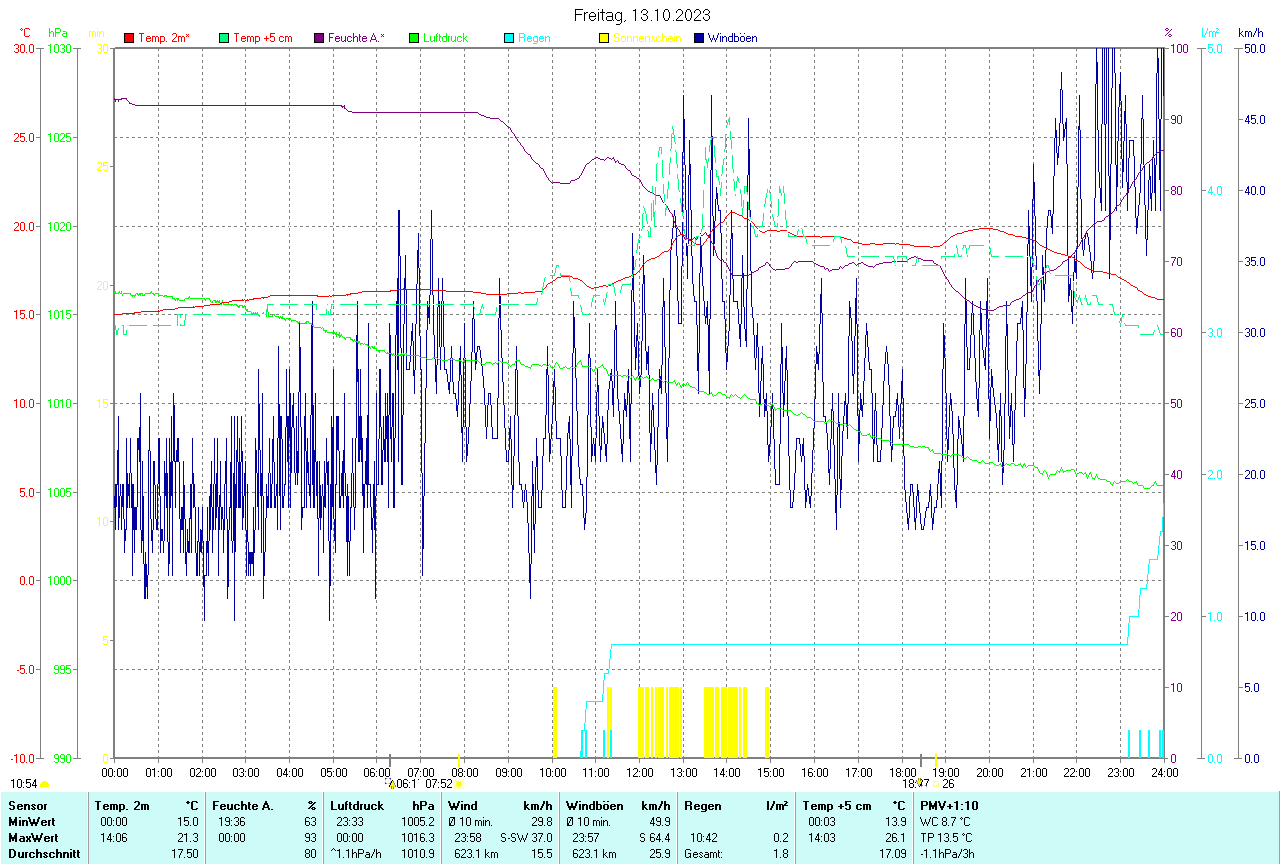Click the sunrise marker icon near 07:52
This screenshot has width=1280, height=864.
(x=458, y=784)
